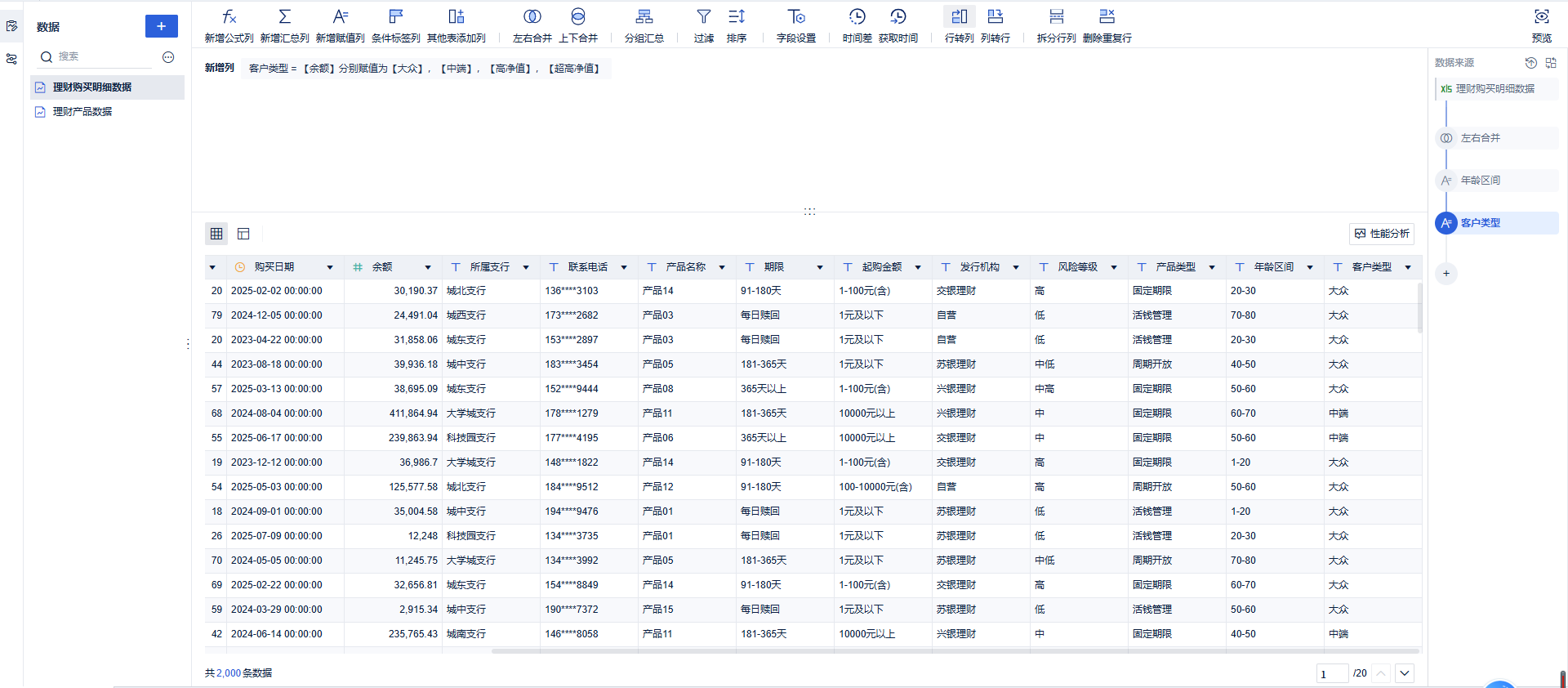Select the 年龄区间 step in the flow
The image size is (1568, 688).
[x=1480, y=181]
